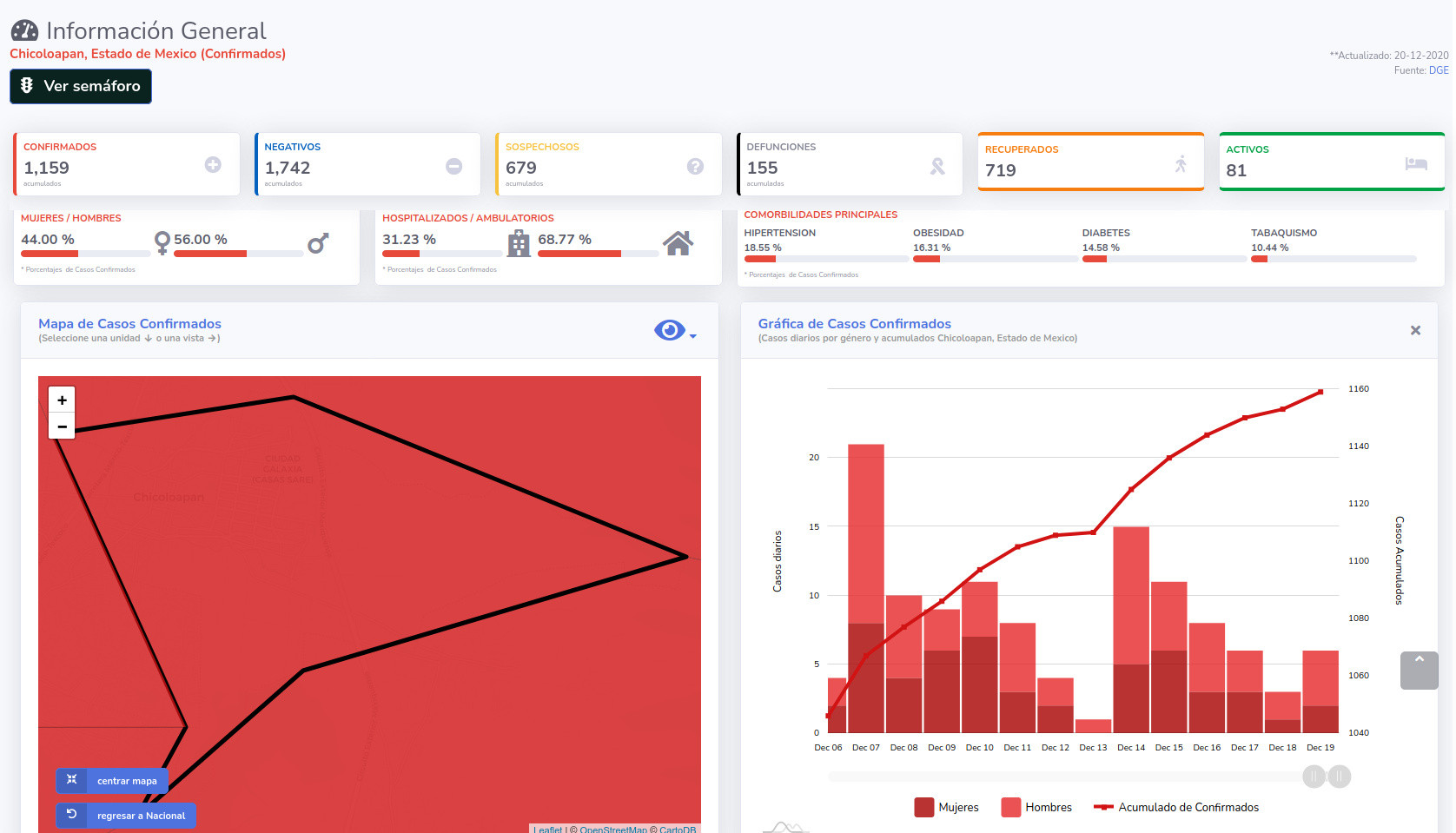The width and height of the screenshot is (1456, 833).
Task: Click the Chicoloapan label on the map
Action: [x=169, y=498]
